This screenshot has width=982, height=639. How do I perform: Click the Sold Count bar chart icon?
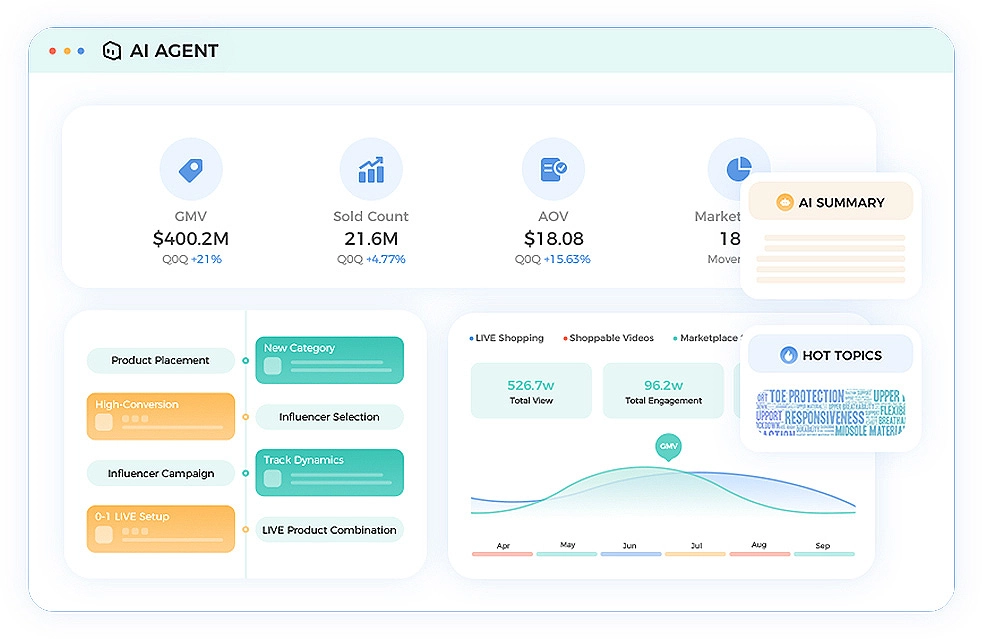tap(371, 169)
